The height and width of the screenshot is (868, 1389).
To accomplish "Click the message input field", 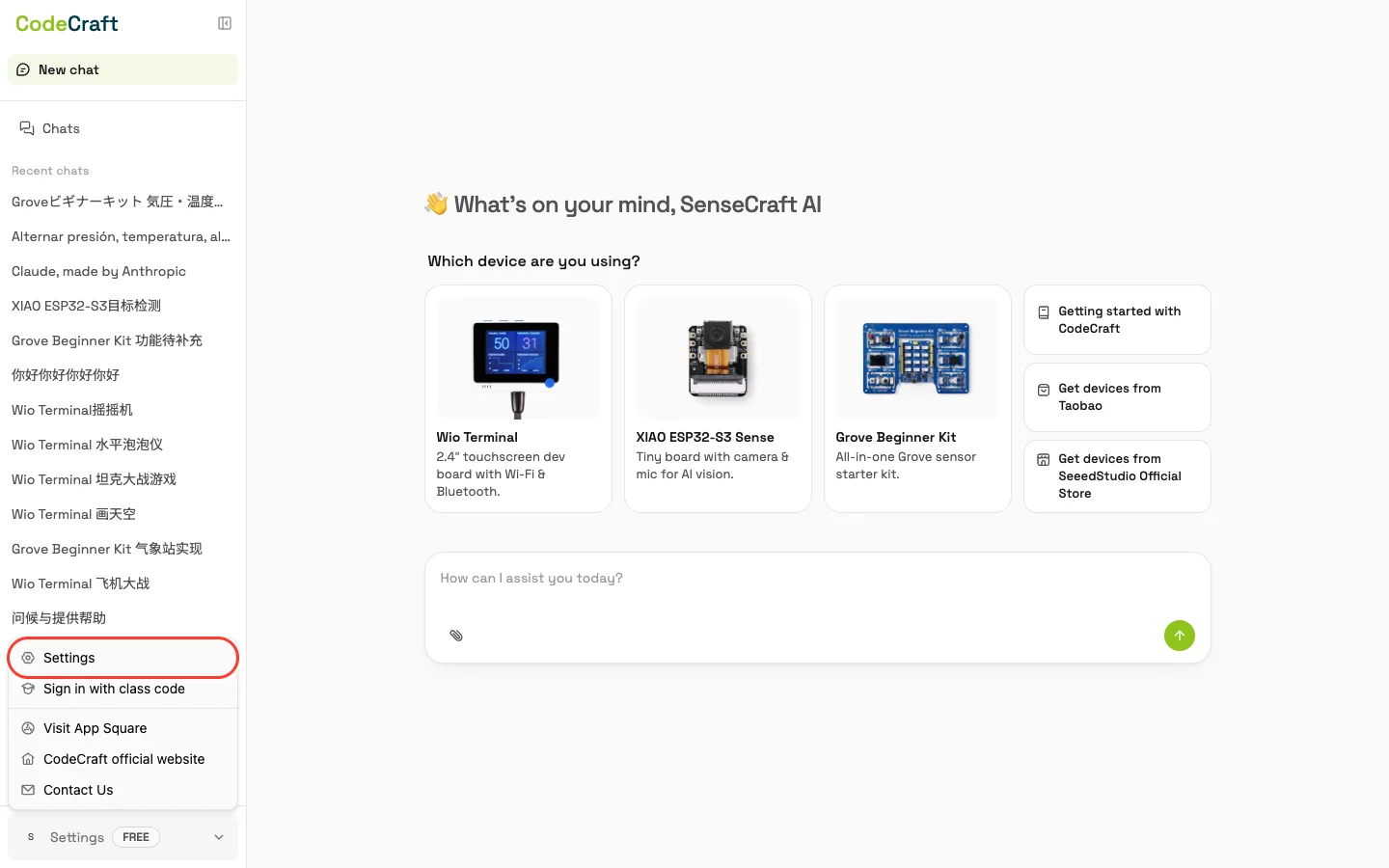I will tap(817, 579).
